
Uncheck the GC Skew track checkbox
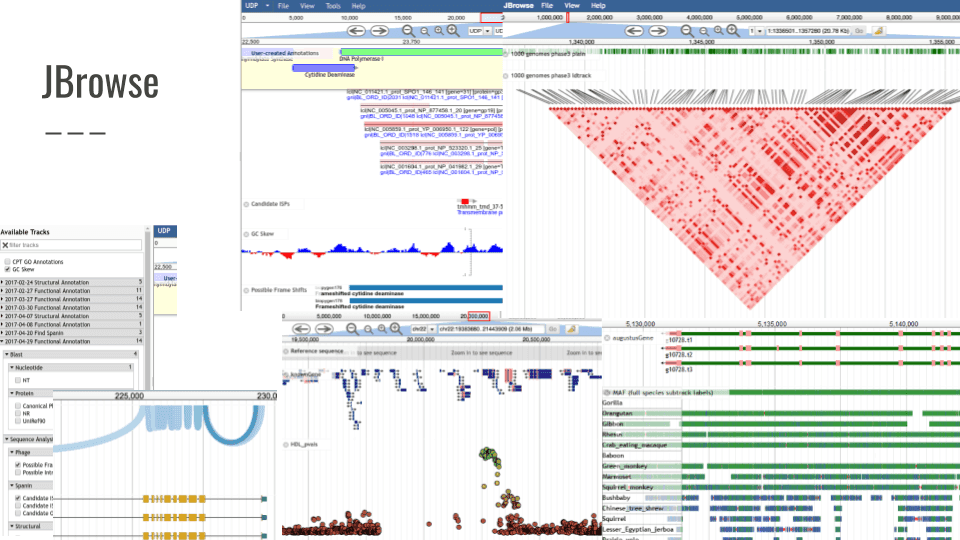coord(8,269)
